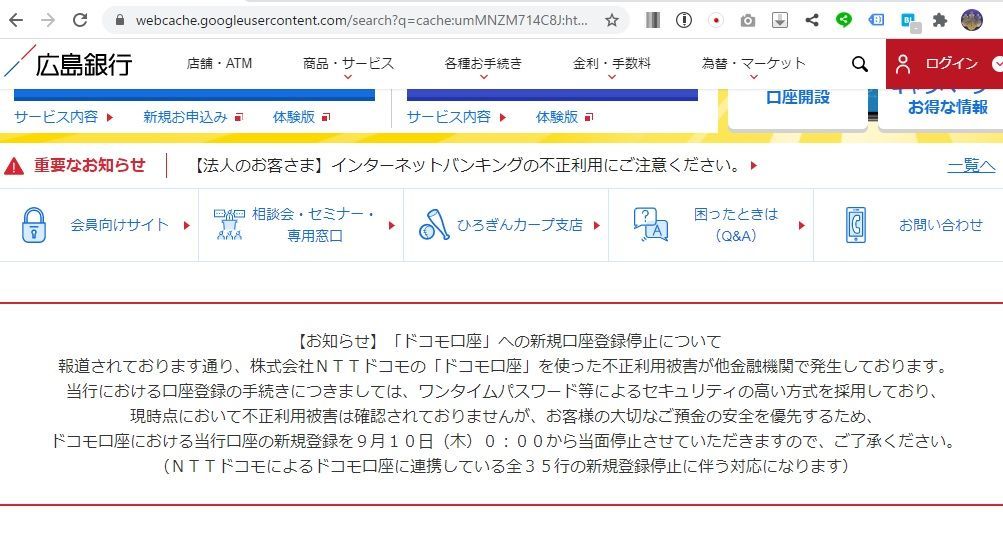The image size is (1003, 539).
Task: Go back using the browser back arrow
Action: pyautogui.click(x=16, y=20)
